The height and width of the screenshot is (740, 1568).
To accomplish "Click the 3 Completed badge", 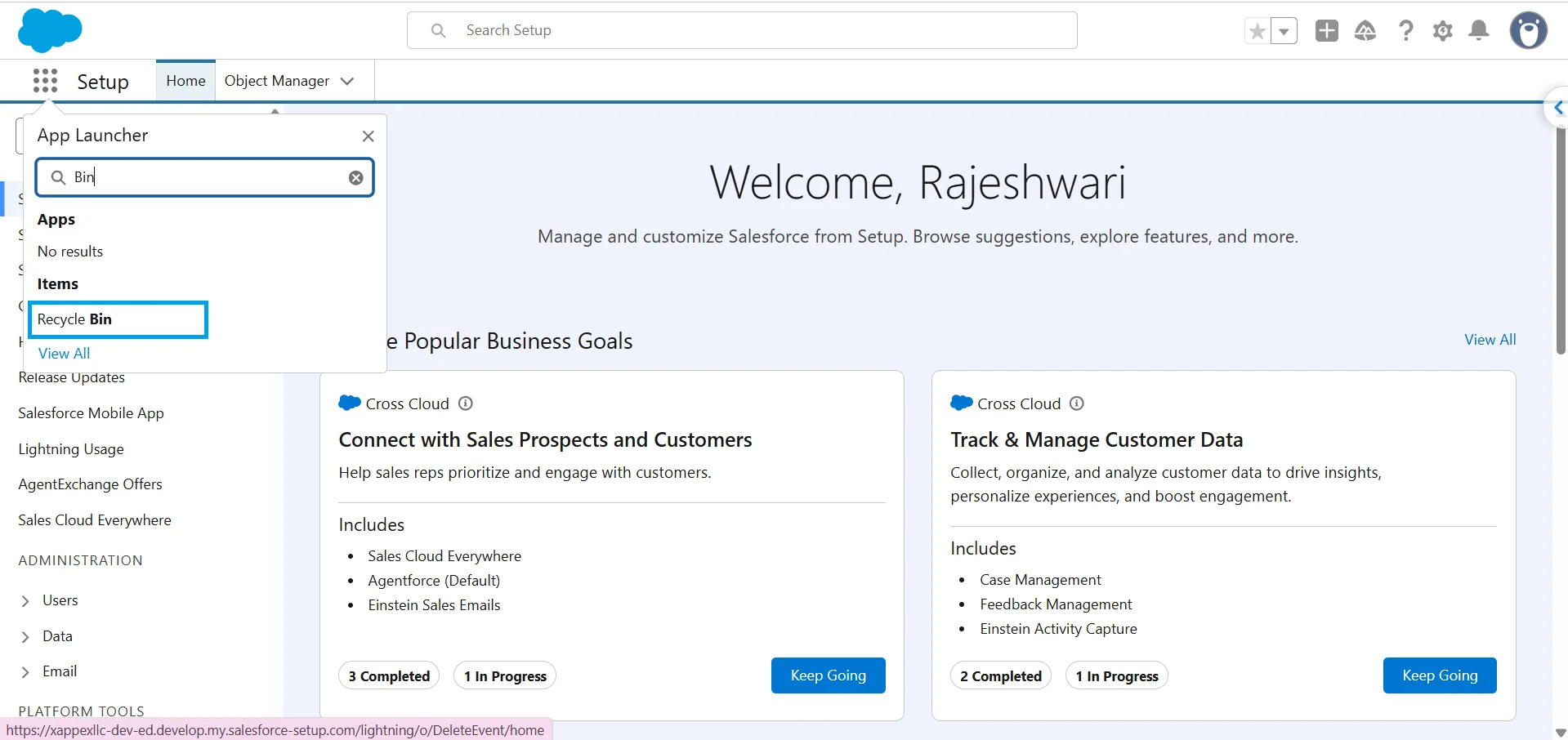I will point(389,676).
